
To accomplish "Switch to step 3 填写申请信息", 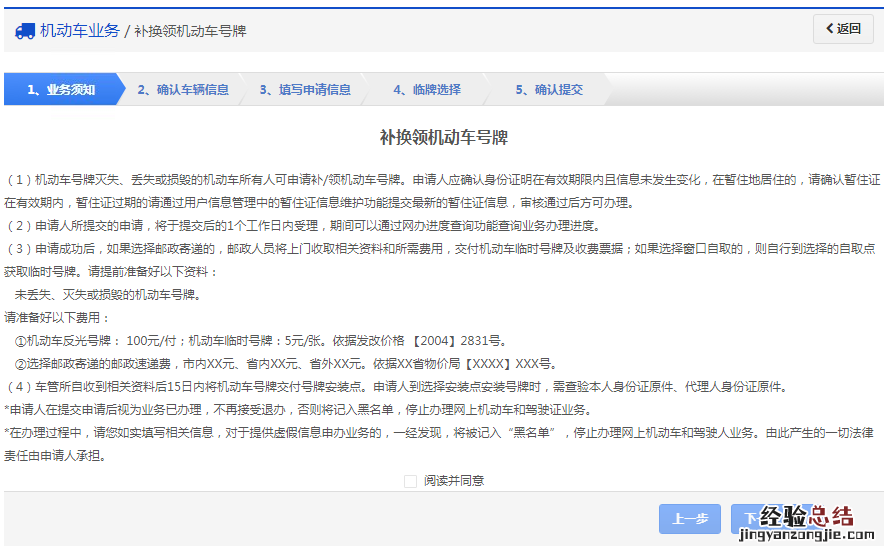I will click(305, 90).
